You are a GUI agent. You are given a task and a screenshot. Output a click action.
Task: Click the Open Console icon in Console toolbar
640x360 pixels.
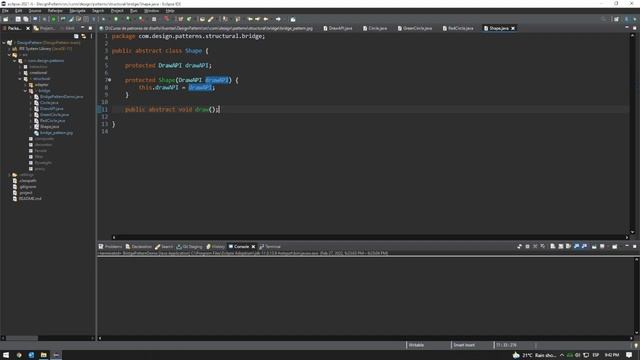(615, 247)
